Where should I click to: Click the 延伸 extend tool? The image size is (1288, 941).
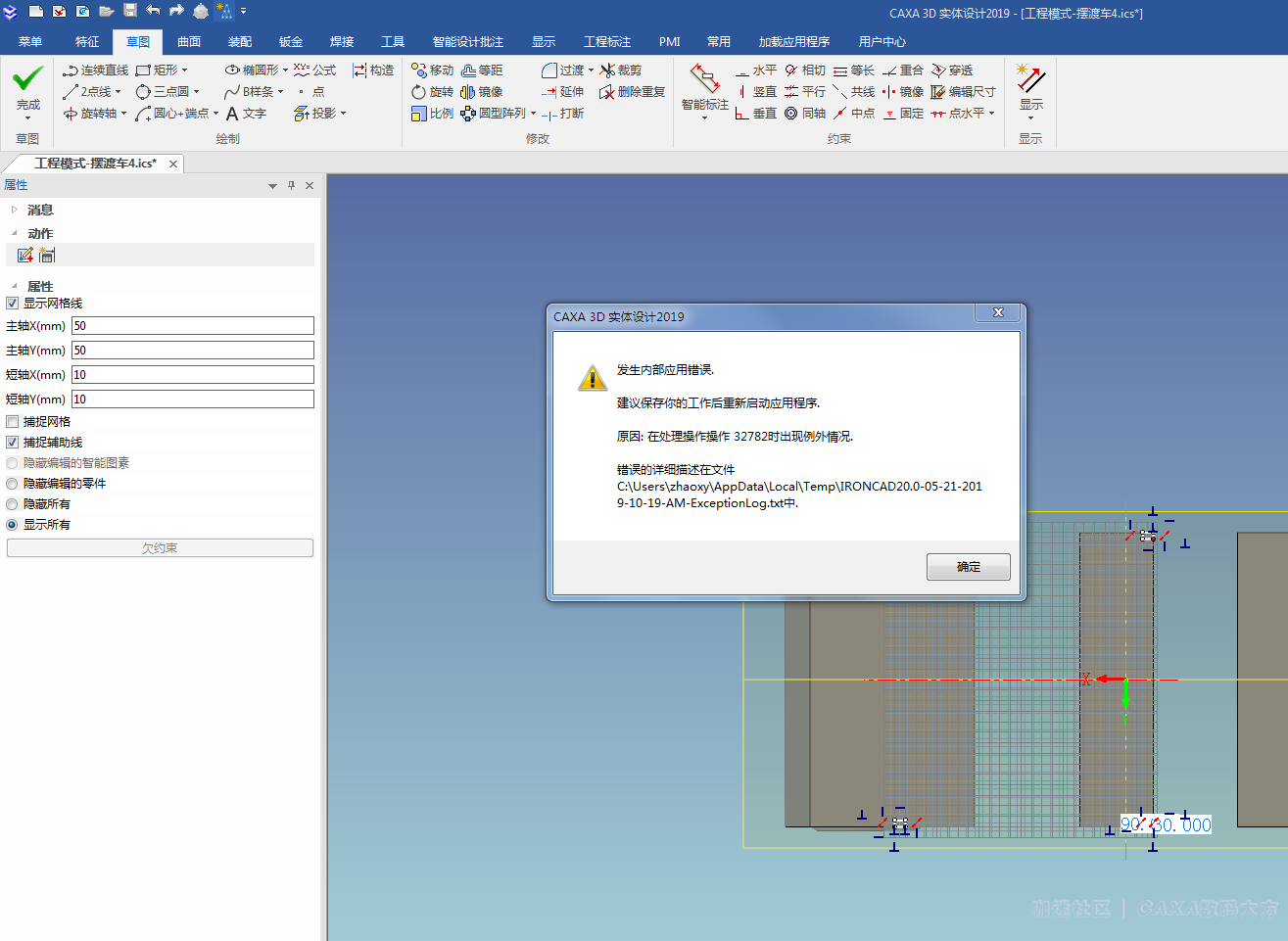pyautogui.click(x=563, y=92)
